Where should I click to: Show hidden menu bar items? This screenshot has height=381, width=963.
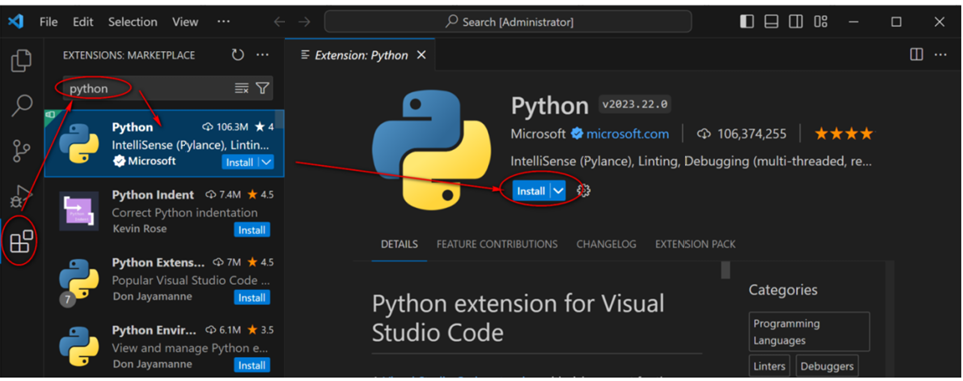(224, 22)
